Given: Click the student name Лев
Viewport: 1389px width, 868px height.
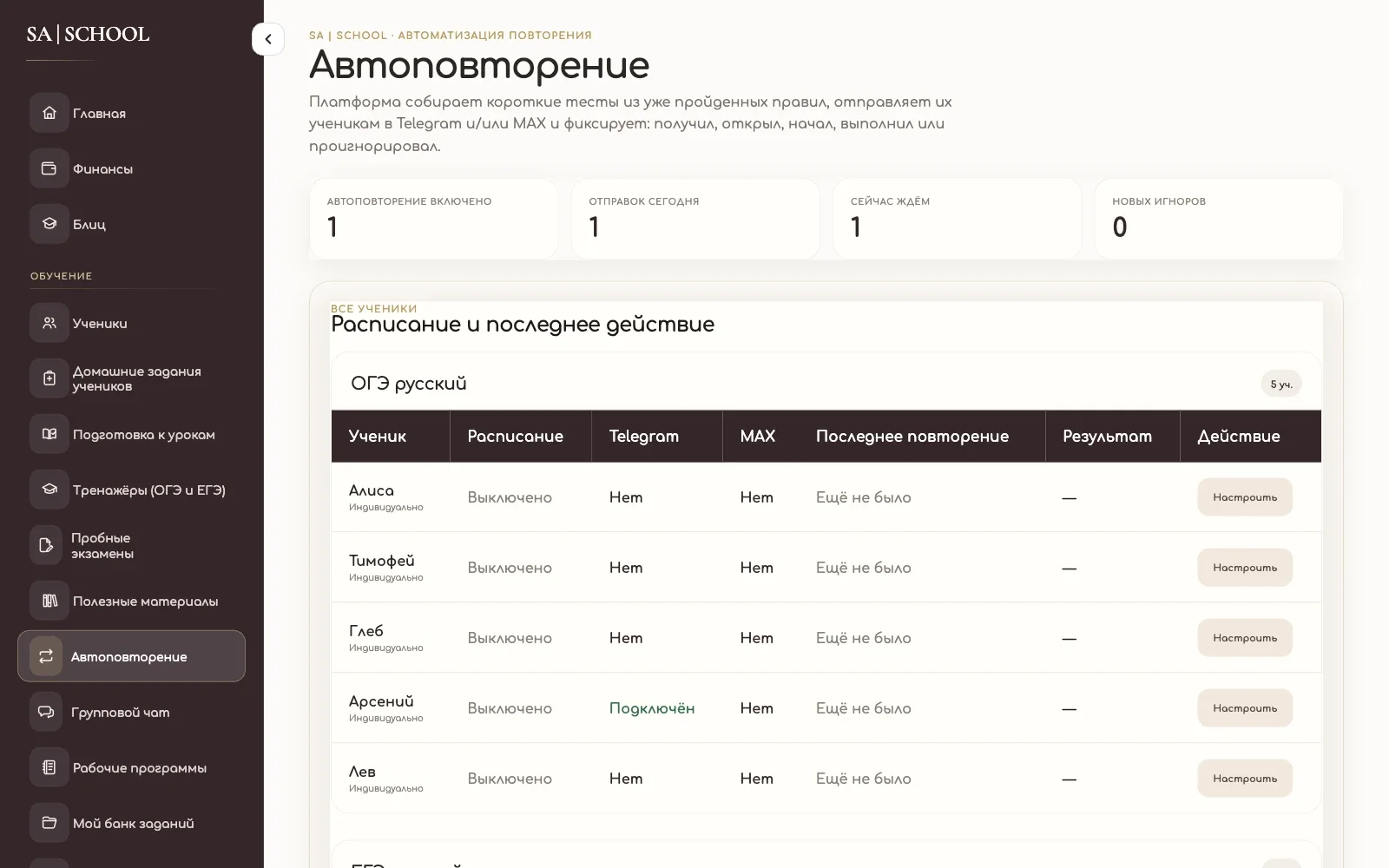Looking at the screenshot, I should pos(362,772).
